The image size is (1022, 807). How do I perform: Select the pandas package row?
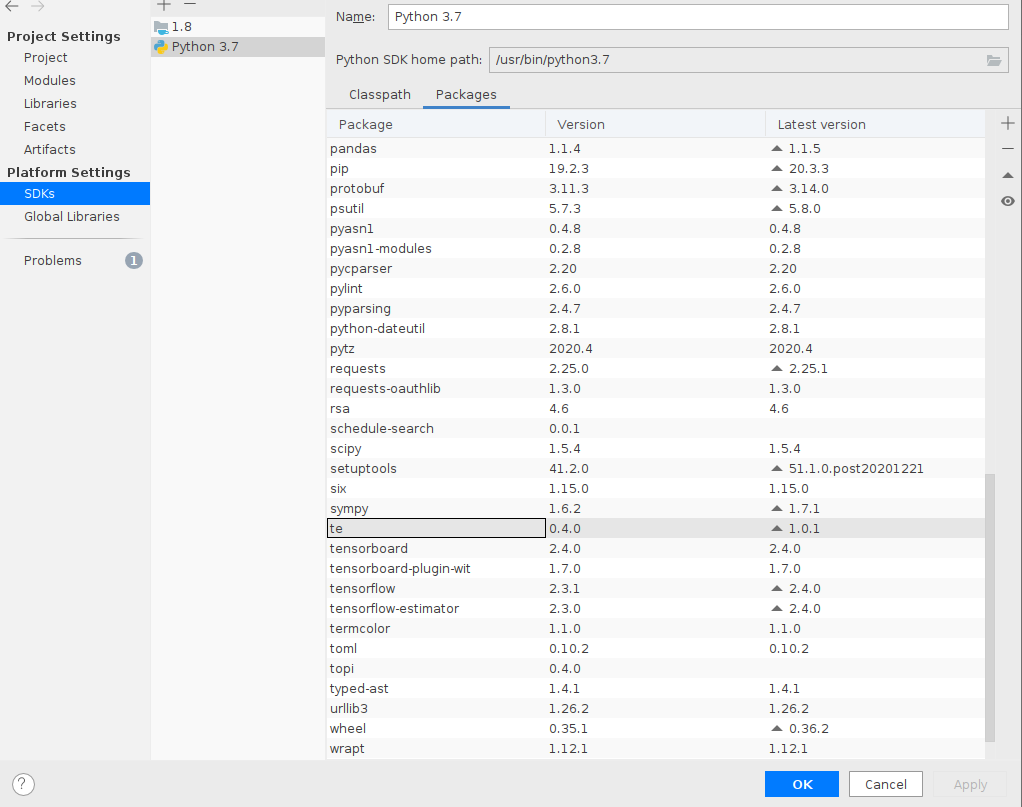pyautogui.click(x=656, y=149)
